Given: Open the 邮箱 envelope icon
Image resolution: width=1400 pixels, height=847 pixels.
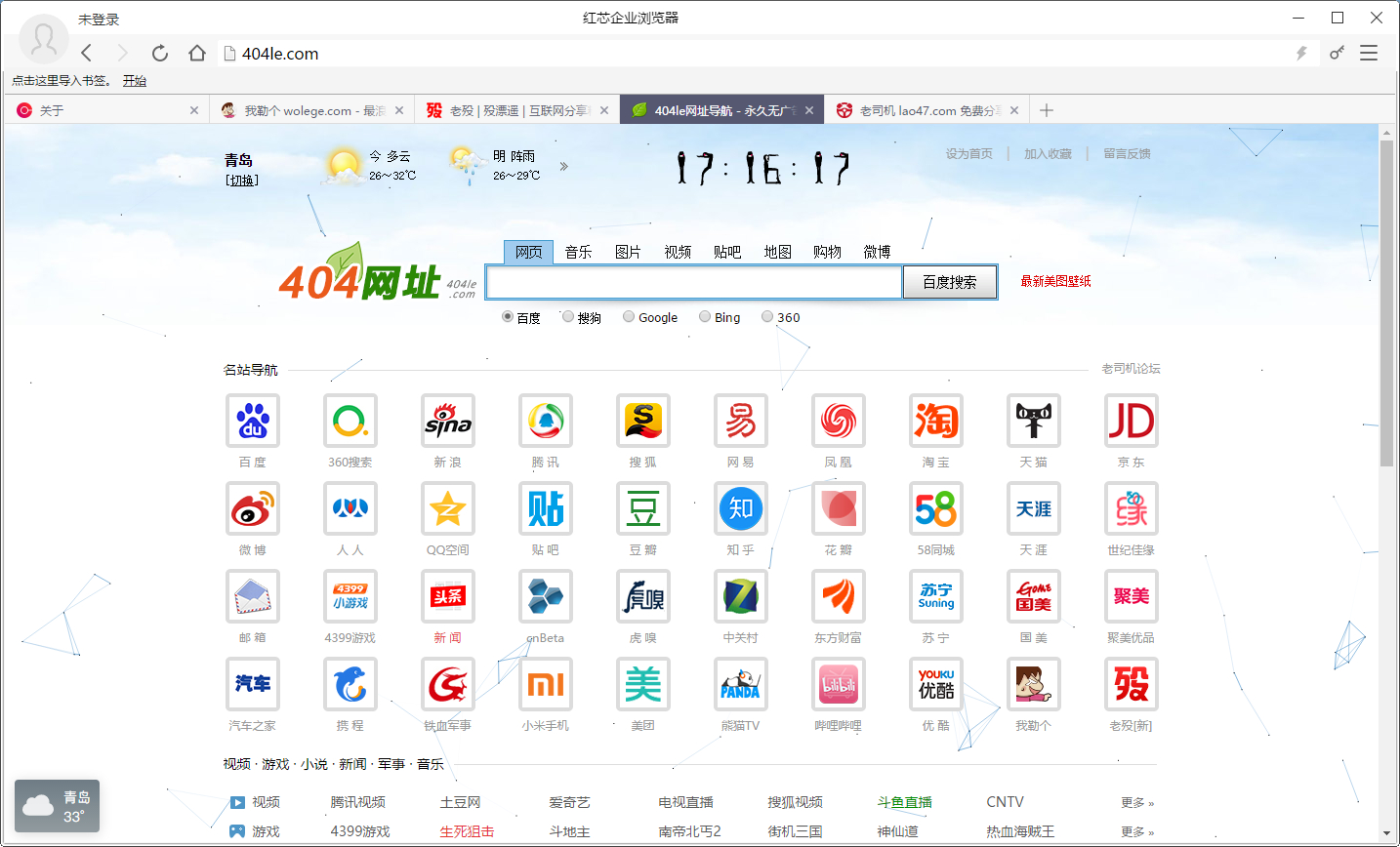Looking at the screenshot, I should (x=253, y=596).
